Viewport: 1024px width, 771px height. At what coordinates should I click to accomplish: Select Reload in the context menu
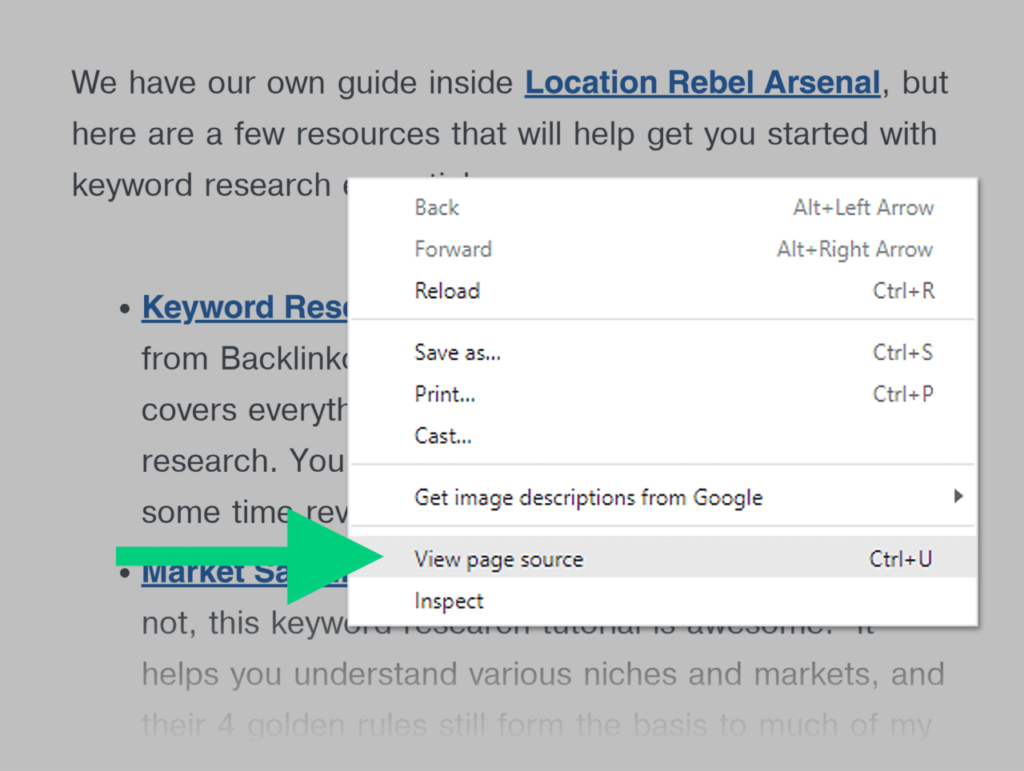[447, 291]
